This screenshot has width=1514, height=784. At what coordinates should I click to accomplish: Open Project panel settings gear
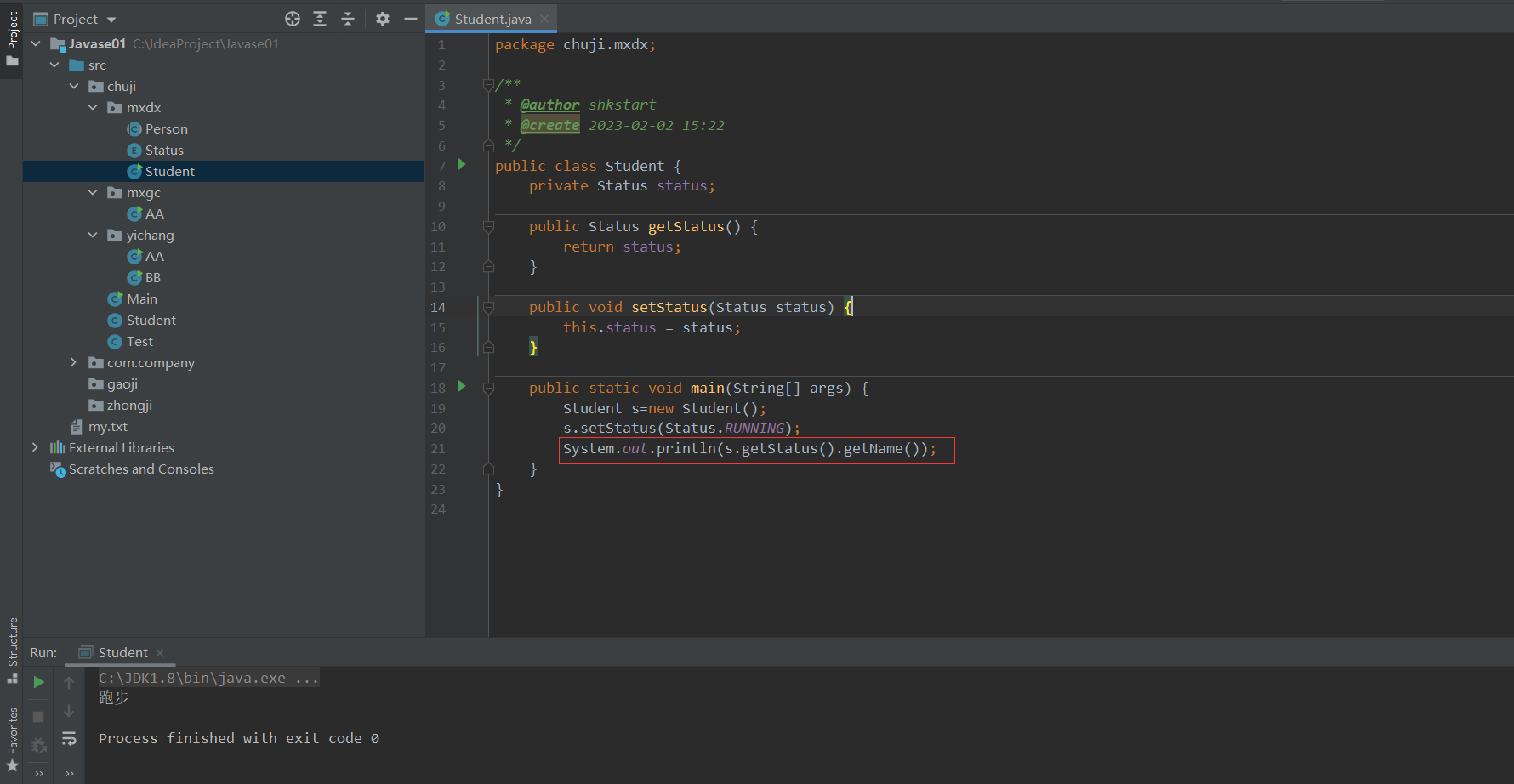pyautogui.click(x=383, y=19)
